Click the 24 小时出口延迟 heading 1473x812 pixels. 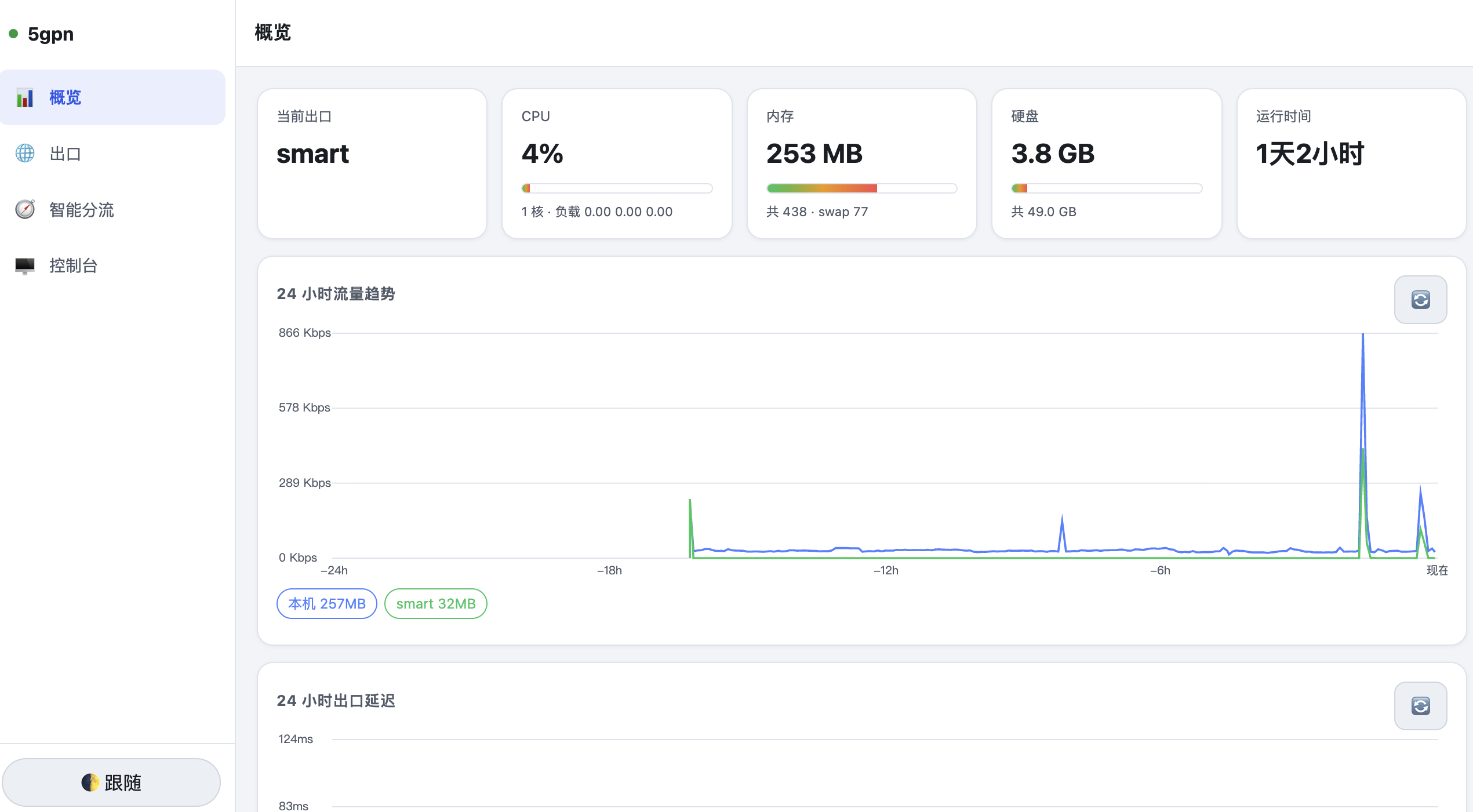[x=336, y=700]
